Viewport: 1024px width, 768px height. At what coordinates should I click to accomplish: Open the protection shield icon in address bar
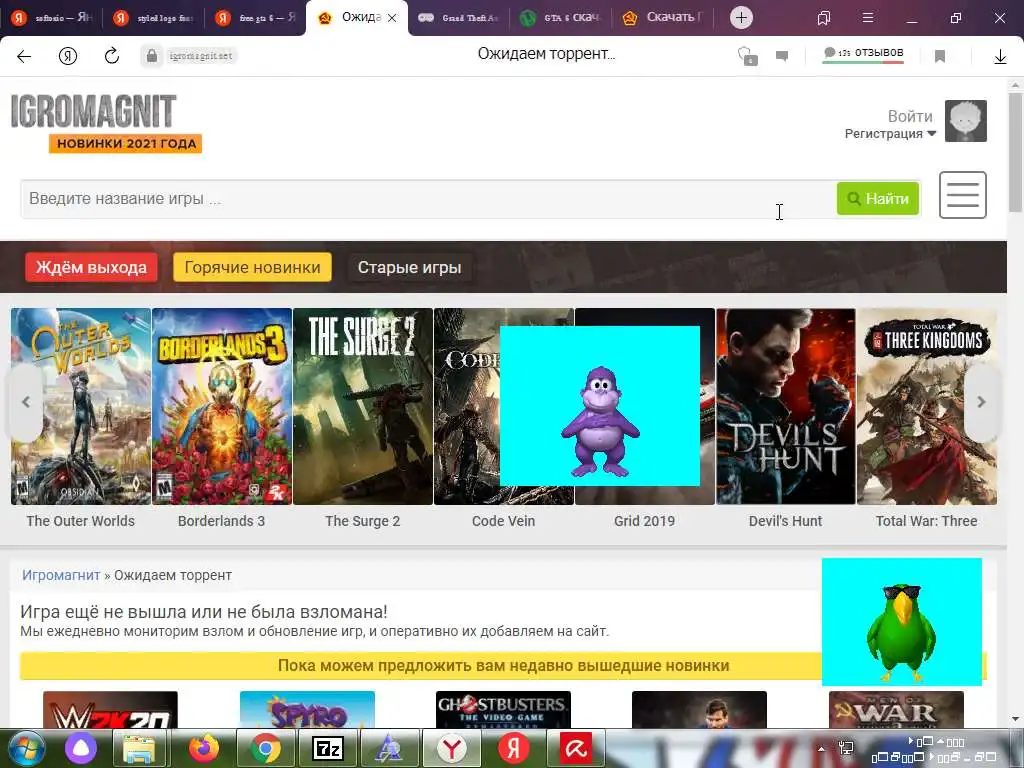click(748, 56)
